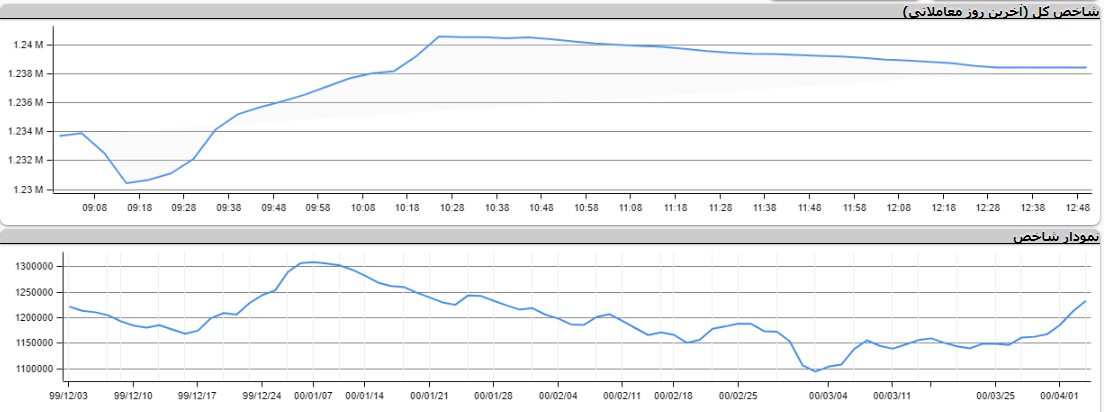Click the last data point of the historical line
The height and width of the screenshot is (412, 1104).
1085,301
